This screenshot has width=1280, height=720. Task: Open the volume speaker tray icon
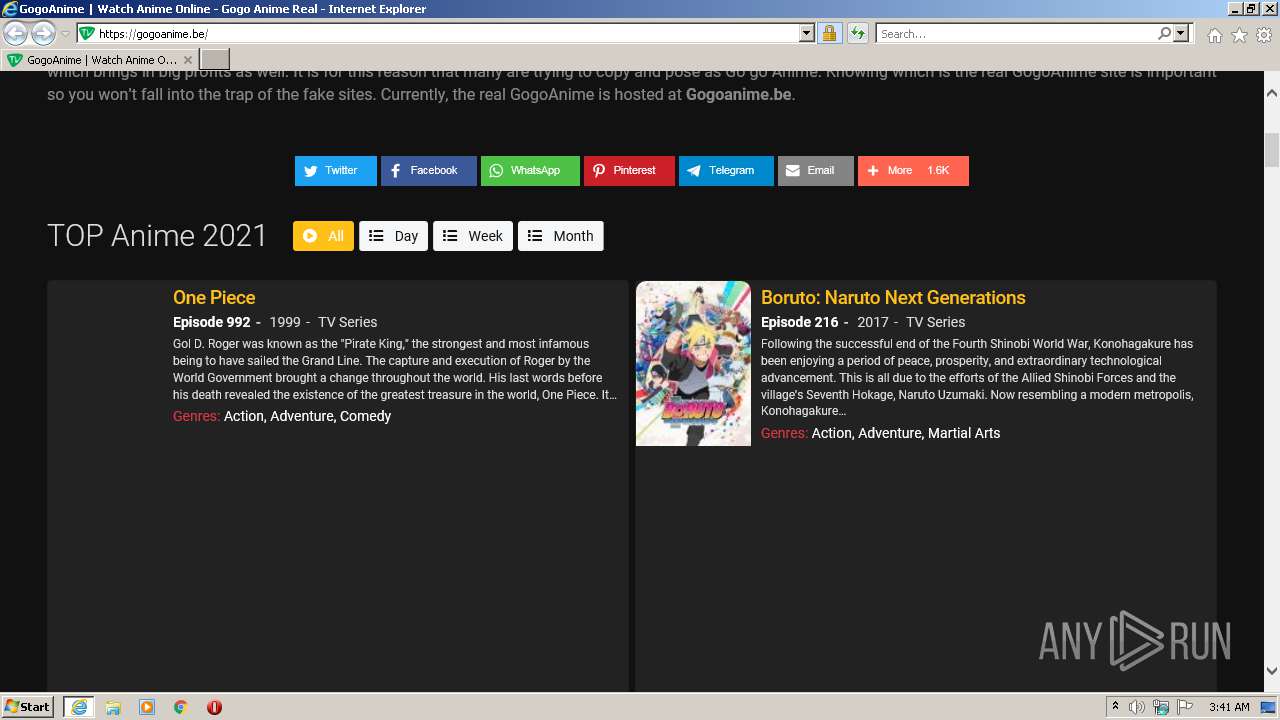tap(1137, 707)
